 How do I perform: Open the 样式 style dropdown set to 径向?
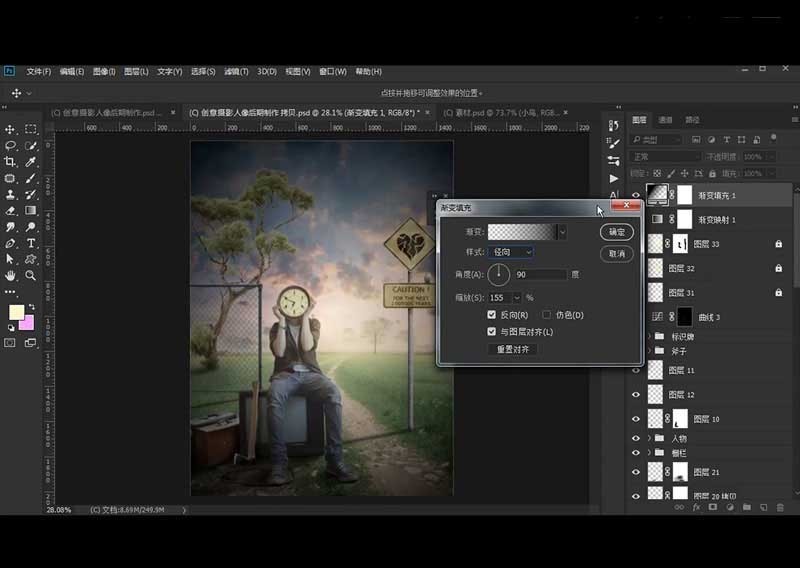(510, 252)
